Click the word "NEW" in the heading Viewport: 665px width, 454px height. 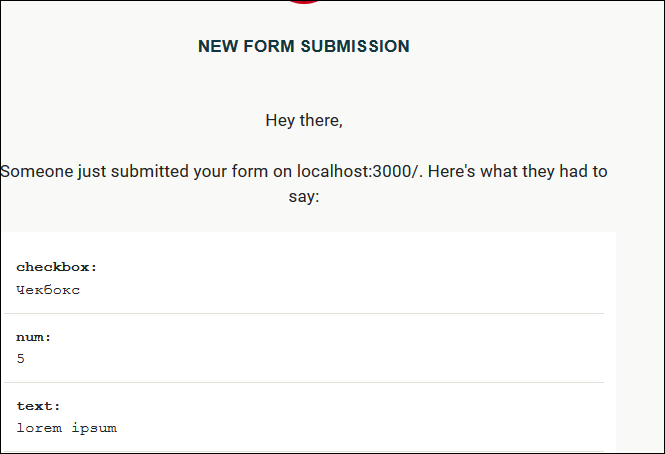(217, 46)
